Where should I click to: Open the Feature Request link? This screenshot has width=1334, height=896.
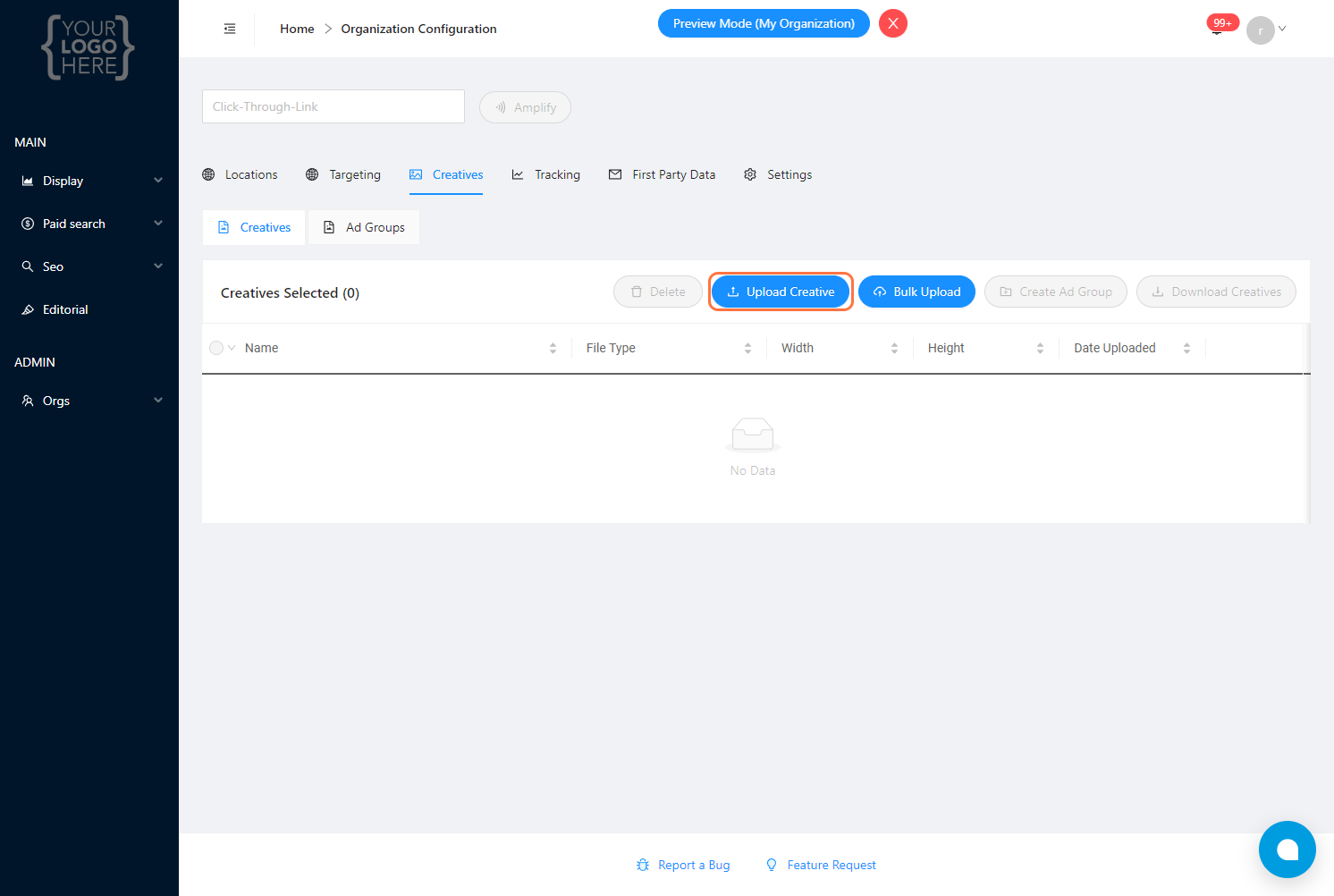[821, 865]
